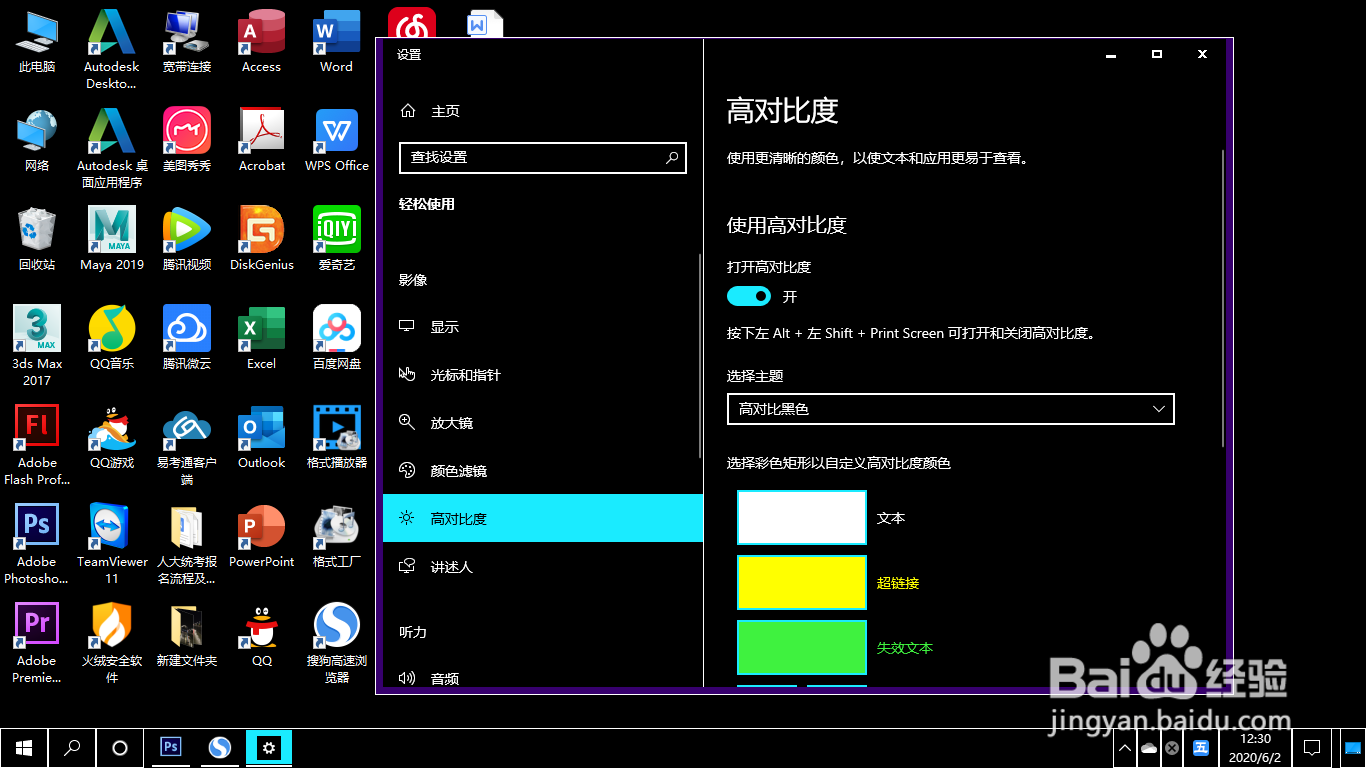
Task: Open Outlook desktop icon
Action: pyautogui.click(x=262, y=437)
